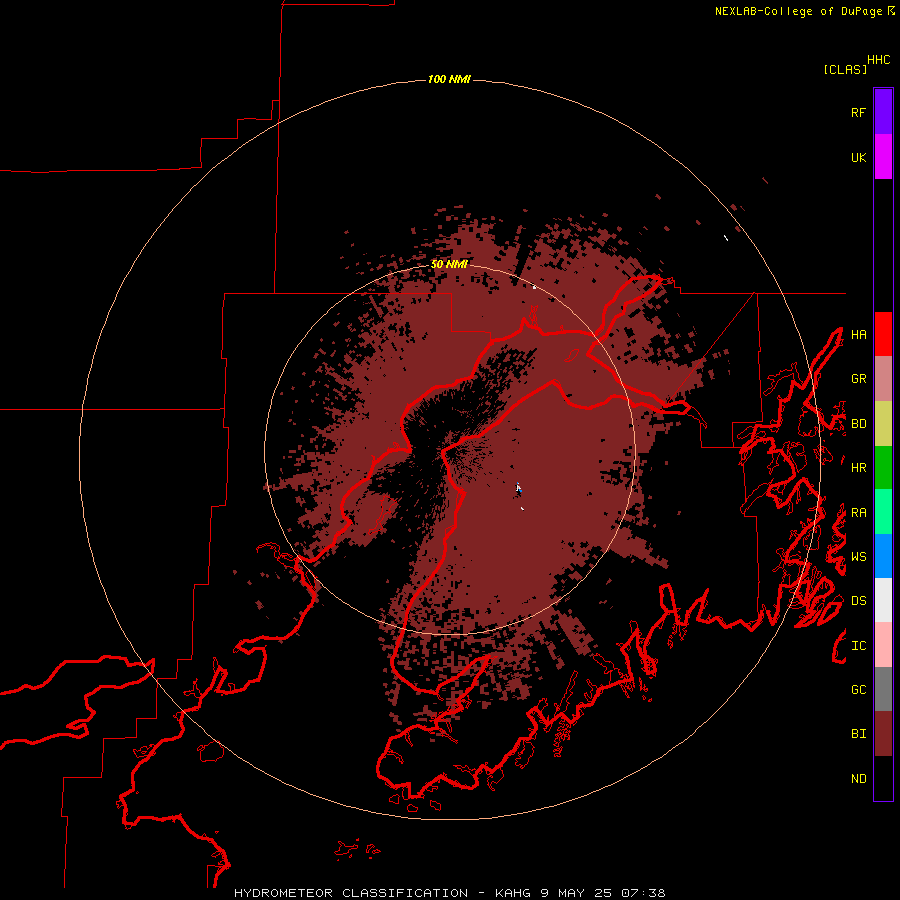Click the DS white legend swatch
The height and width of the screenshot is (900, 900).
883,600
